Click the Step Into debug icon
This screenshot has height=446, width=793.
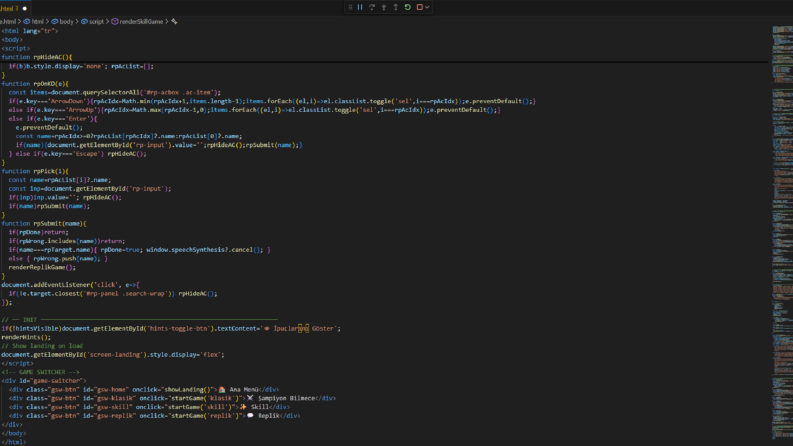click(x=384, y=7)
